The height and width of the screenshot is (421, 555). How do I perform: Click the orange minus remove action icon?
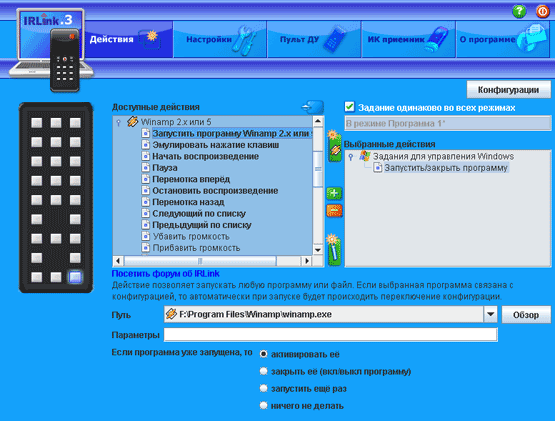click(334, 211)
